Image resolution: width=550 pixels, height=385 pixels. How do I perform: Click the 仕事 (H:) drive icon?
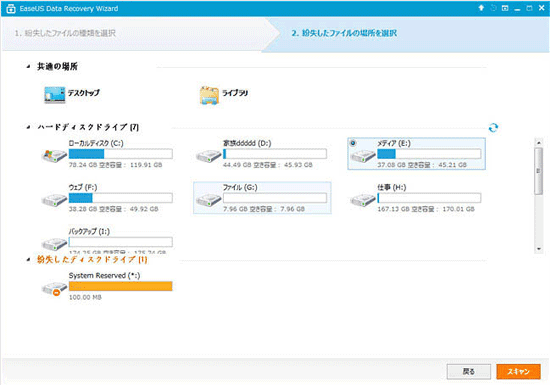coord(363,200)
